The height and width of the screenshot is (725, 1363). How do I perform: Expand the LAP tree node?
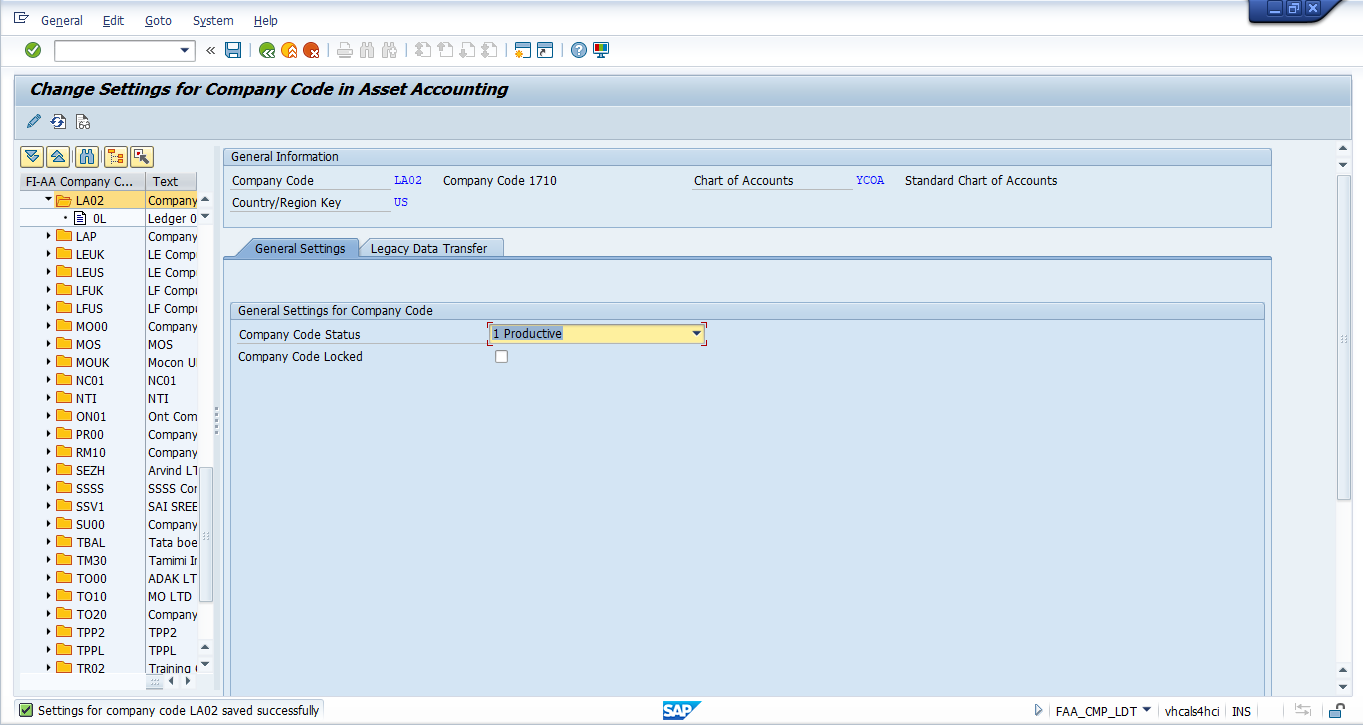click(48, 236)
